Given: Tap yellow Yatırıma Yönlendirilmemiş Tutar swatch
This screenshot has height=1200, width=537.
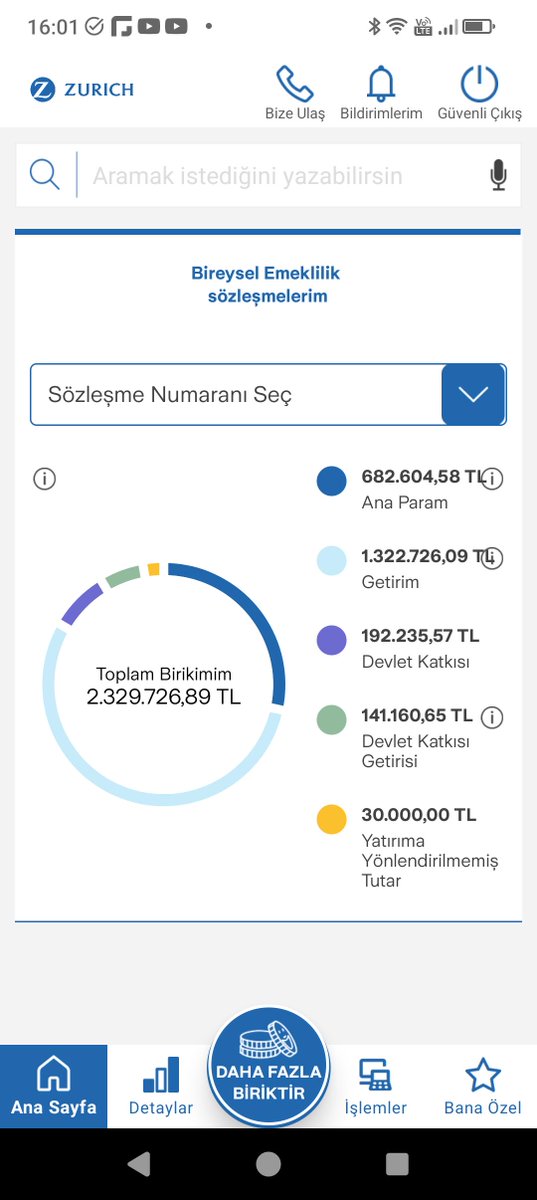Looking at the screenshot, I should (331, 819).
